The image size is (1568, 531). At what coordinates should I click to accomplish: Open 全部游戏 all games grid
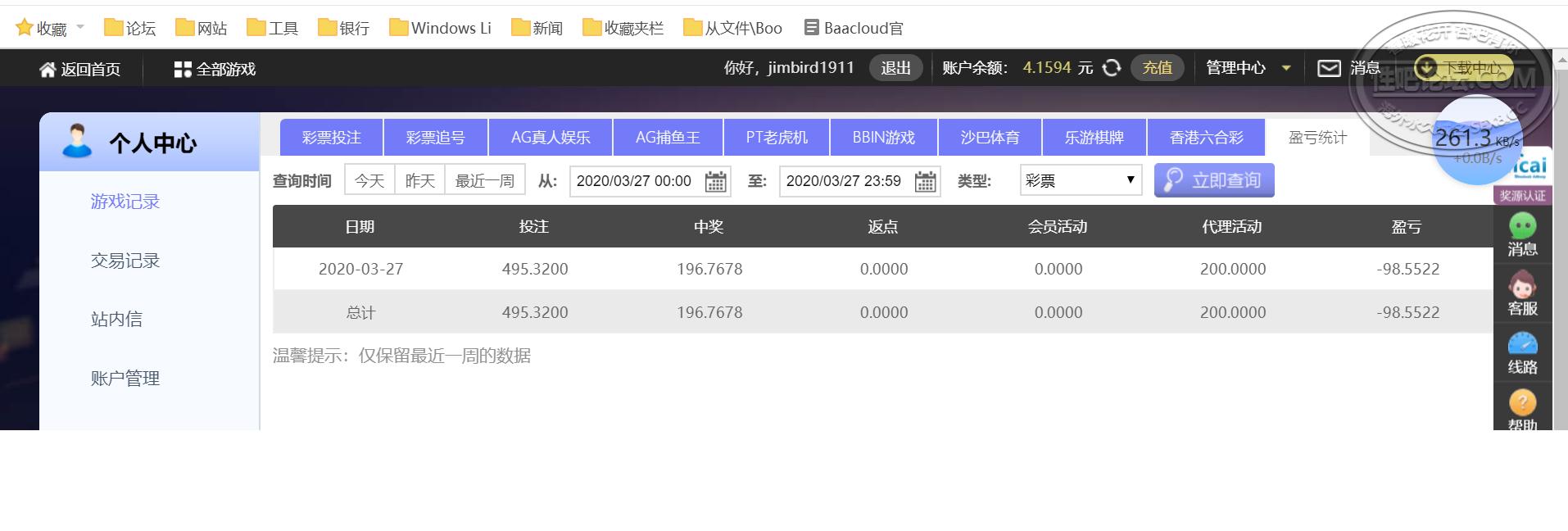pos(215,69)
